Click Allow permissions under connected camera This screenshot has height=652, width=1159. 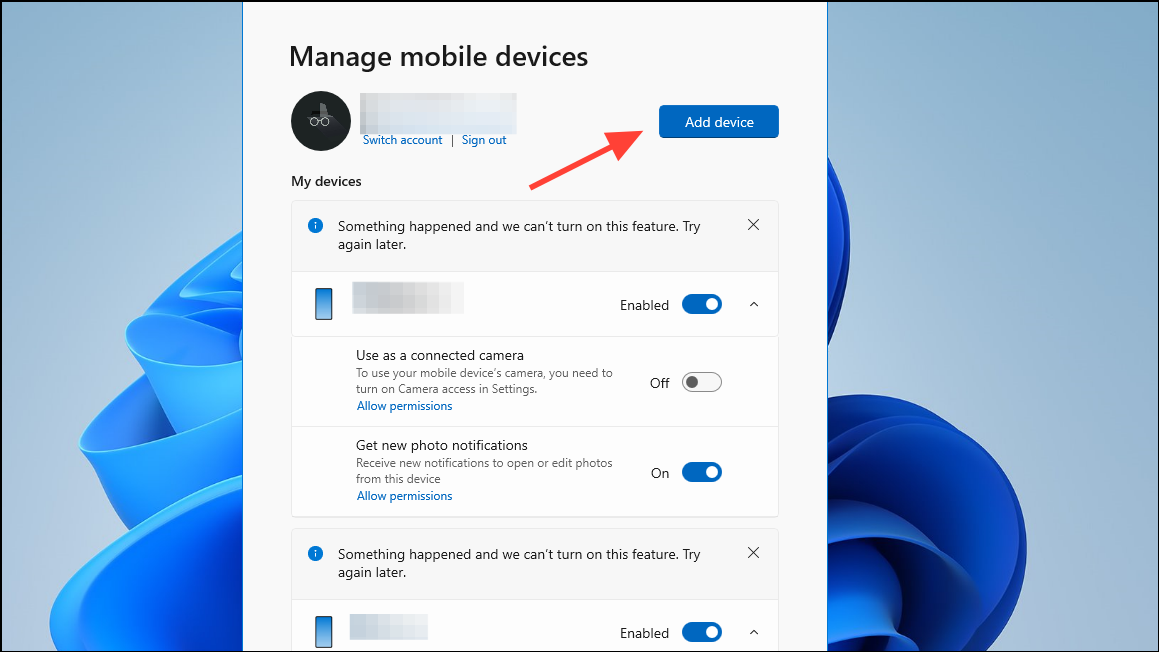[x=404, y=405]
